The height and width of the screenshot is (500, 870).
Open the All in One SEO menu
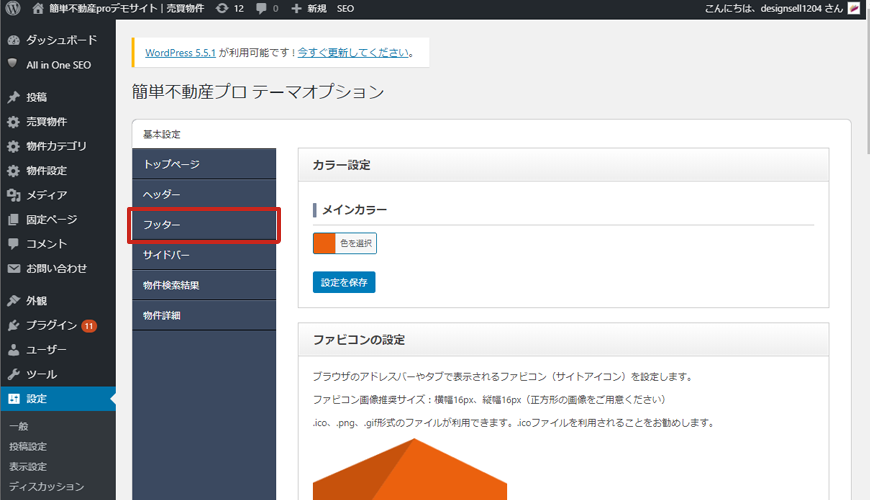point(57,64)
